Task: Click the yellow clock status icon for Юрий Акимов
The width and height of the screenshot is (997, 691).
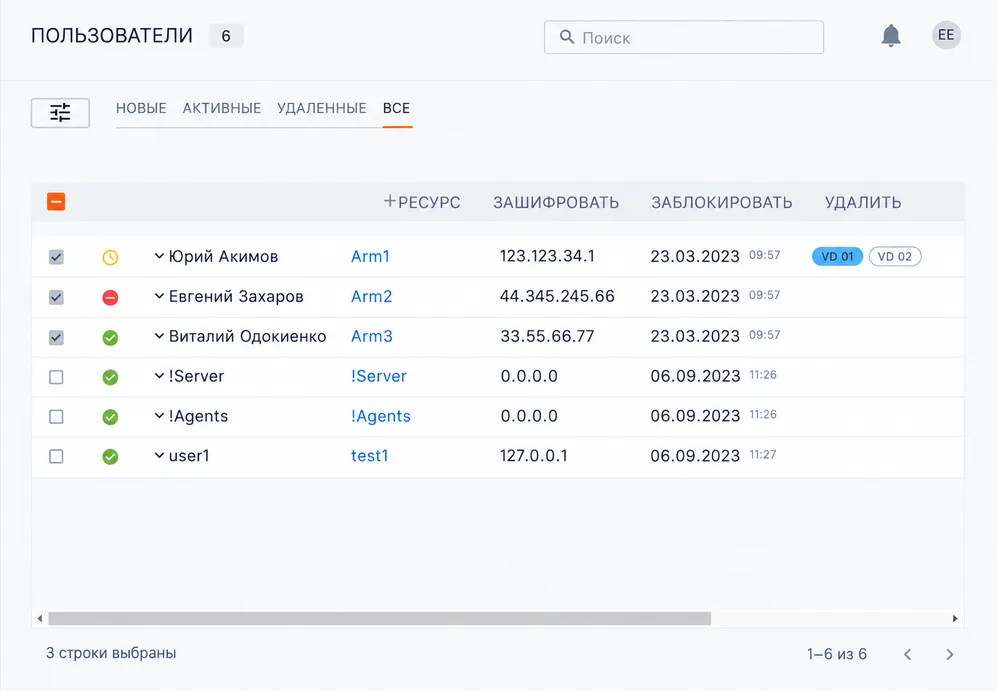Action: [x=110, y=257]
